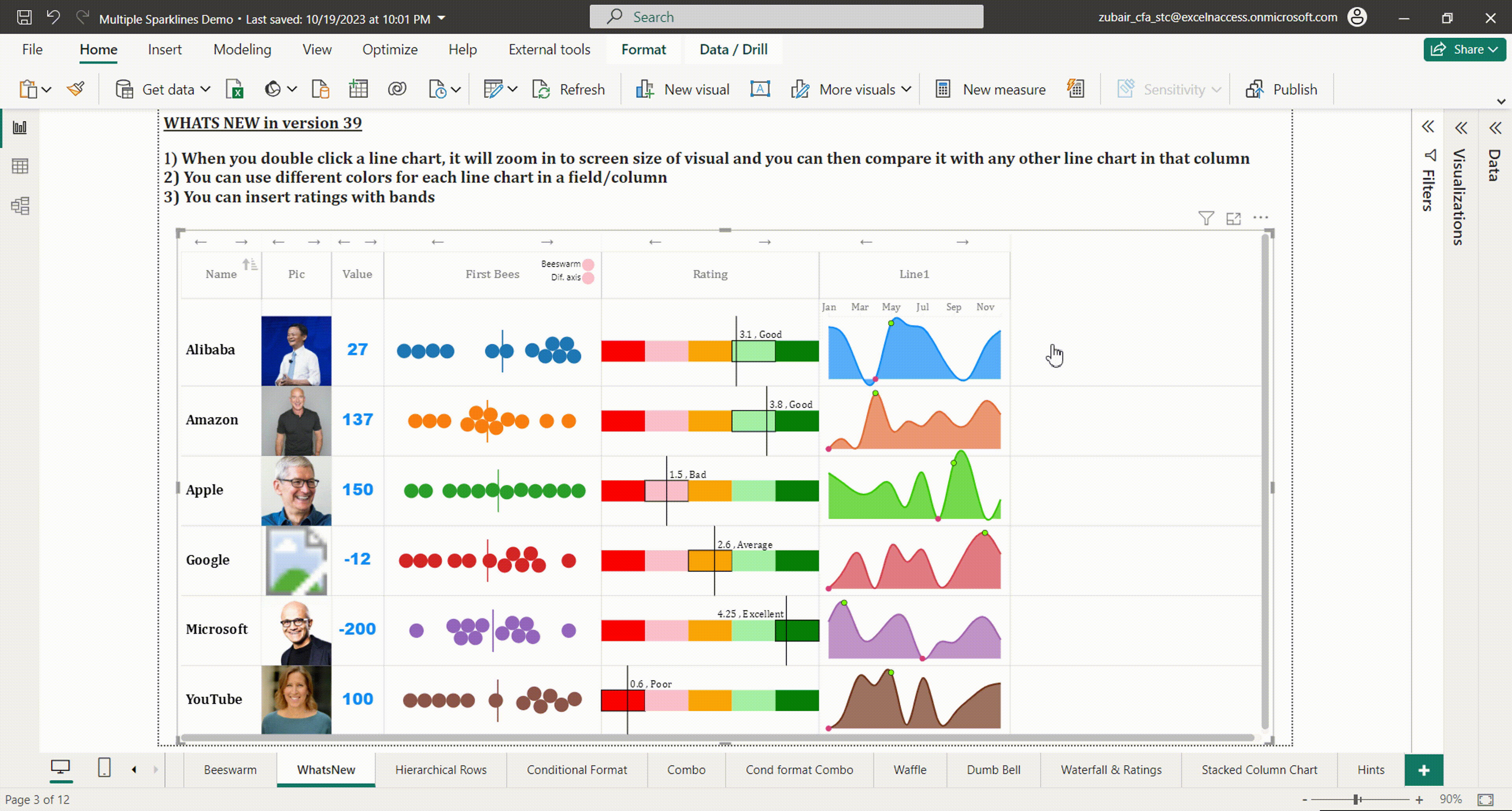Open the Data / Drill tab
This screenshot has width=1512, height=811.
pyautogui.click(x=733, y=49)
